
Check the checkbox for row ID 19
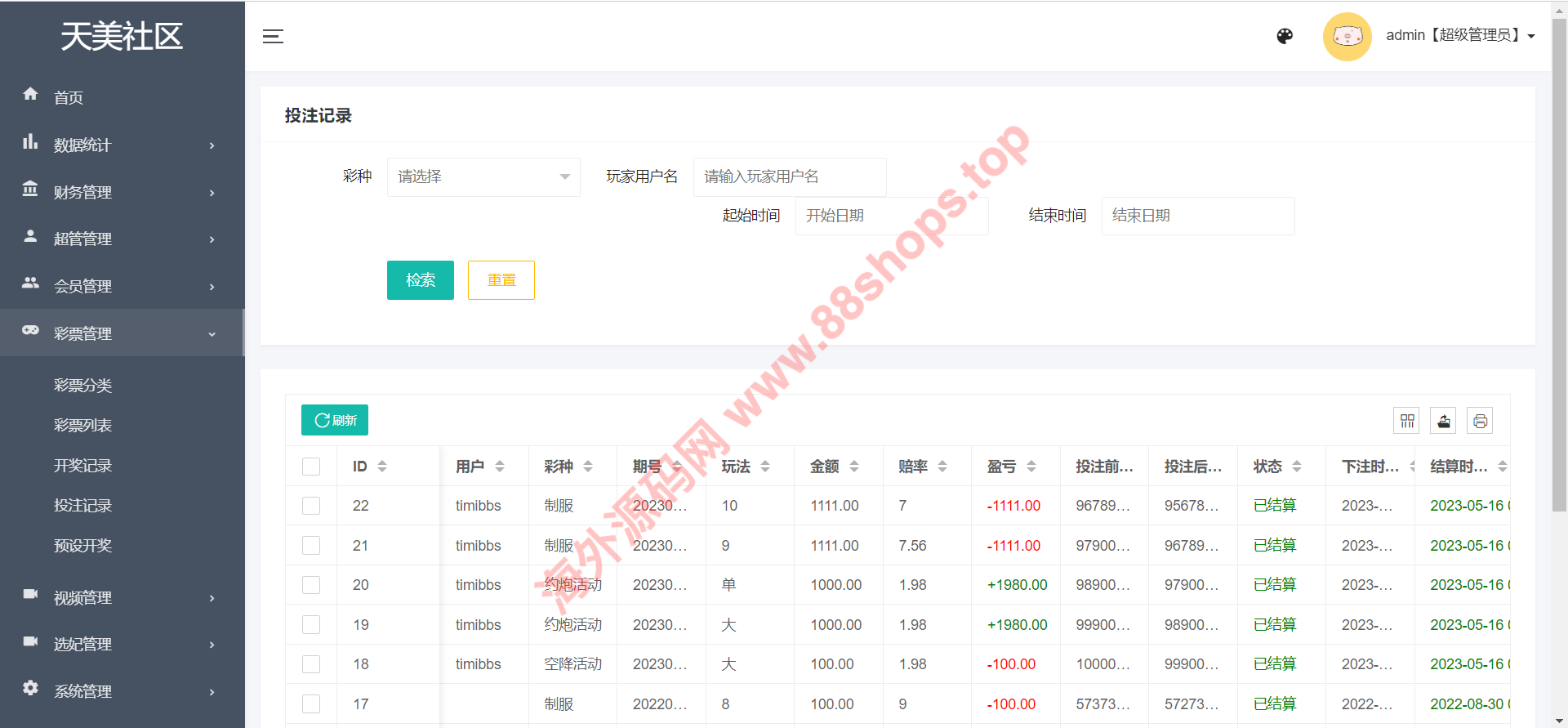click(311, 625)
